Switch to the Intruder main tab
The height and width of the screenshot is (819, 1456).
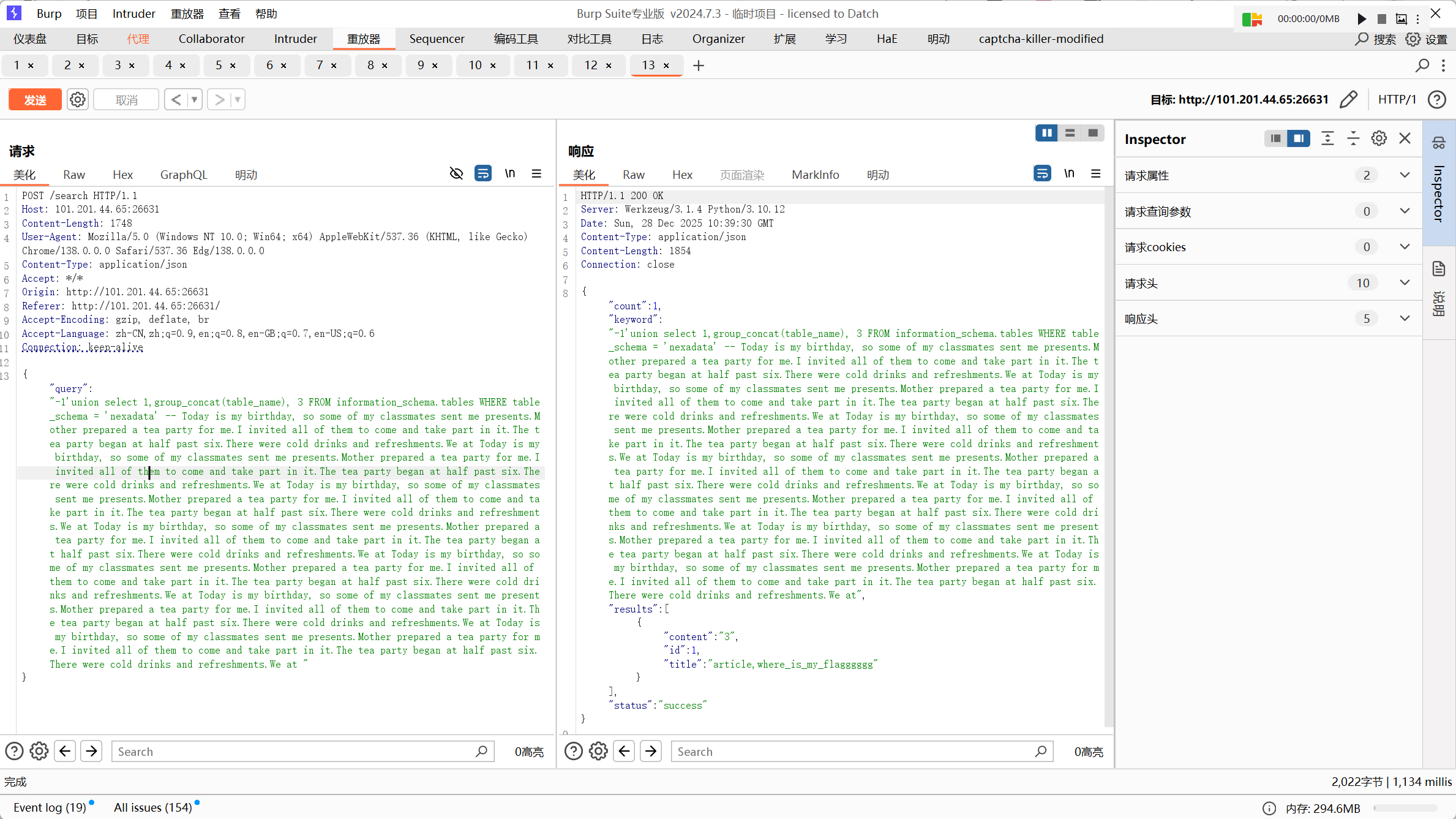tap(295, 39)
